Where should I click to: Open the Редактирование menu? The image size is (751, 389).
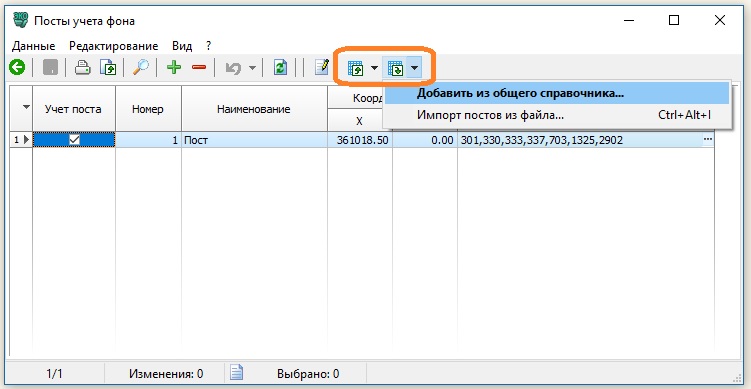click(x=114, y=46)
